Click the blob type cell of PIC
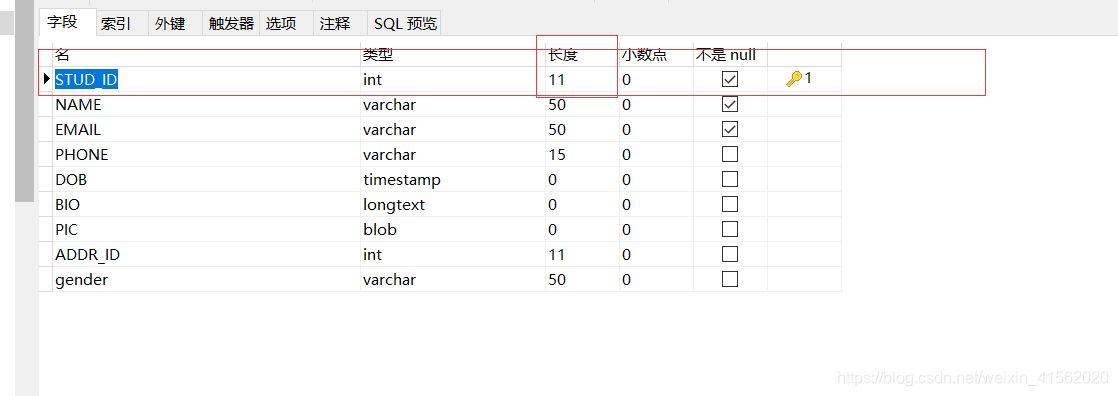Screen dimensions: 1118x396 [x=453, y=230]
